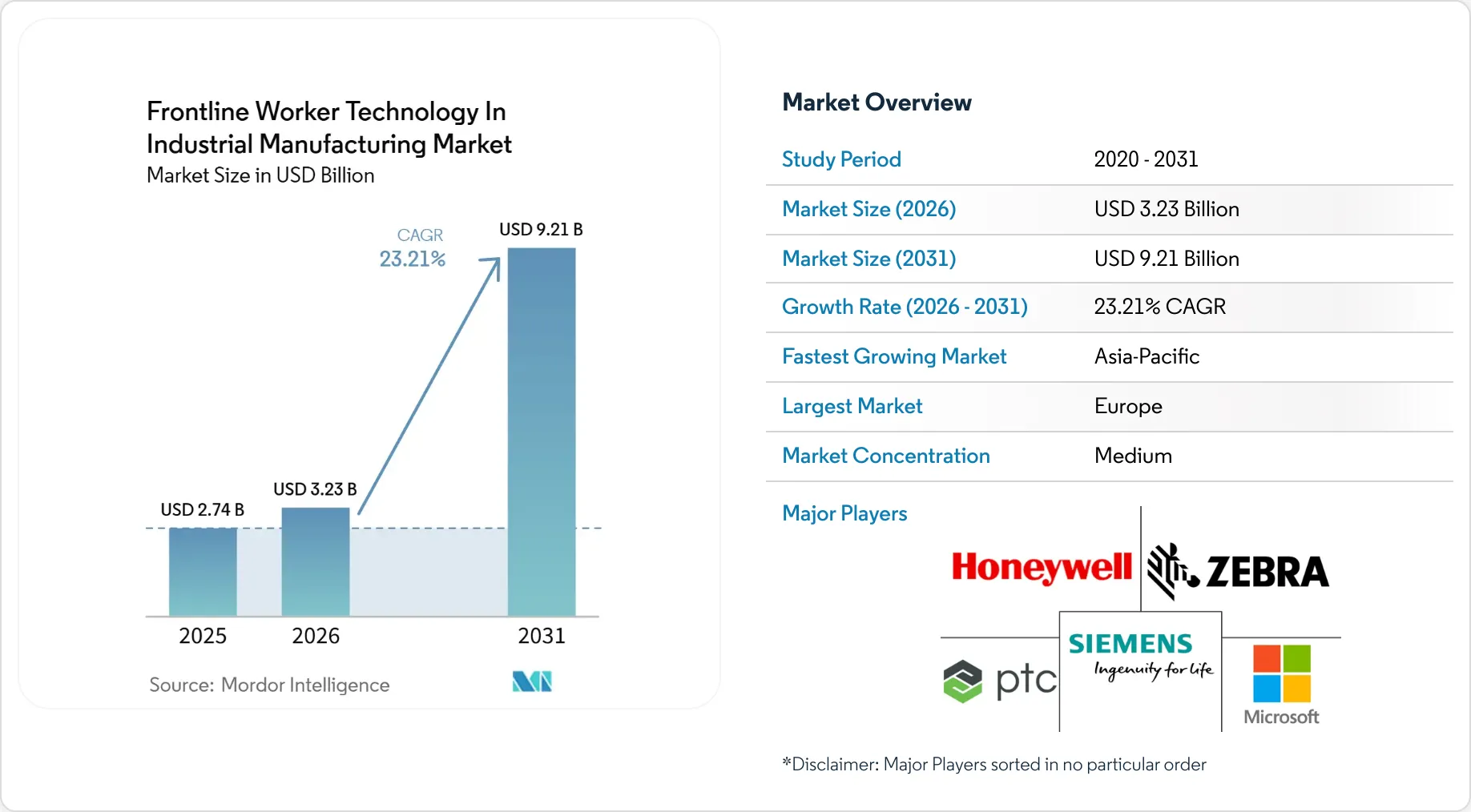This screenshot has width=1471, height=812.
Task: Click the 'USD 2.74 B' bar label
Action: 202,510
